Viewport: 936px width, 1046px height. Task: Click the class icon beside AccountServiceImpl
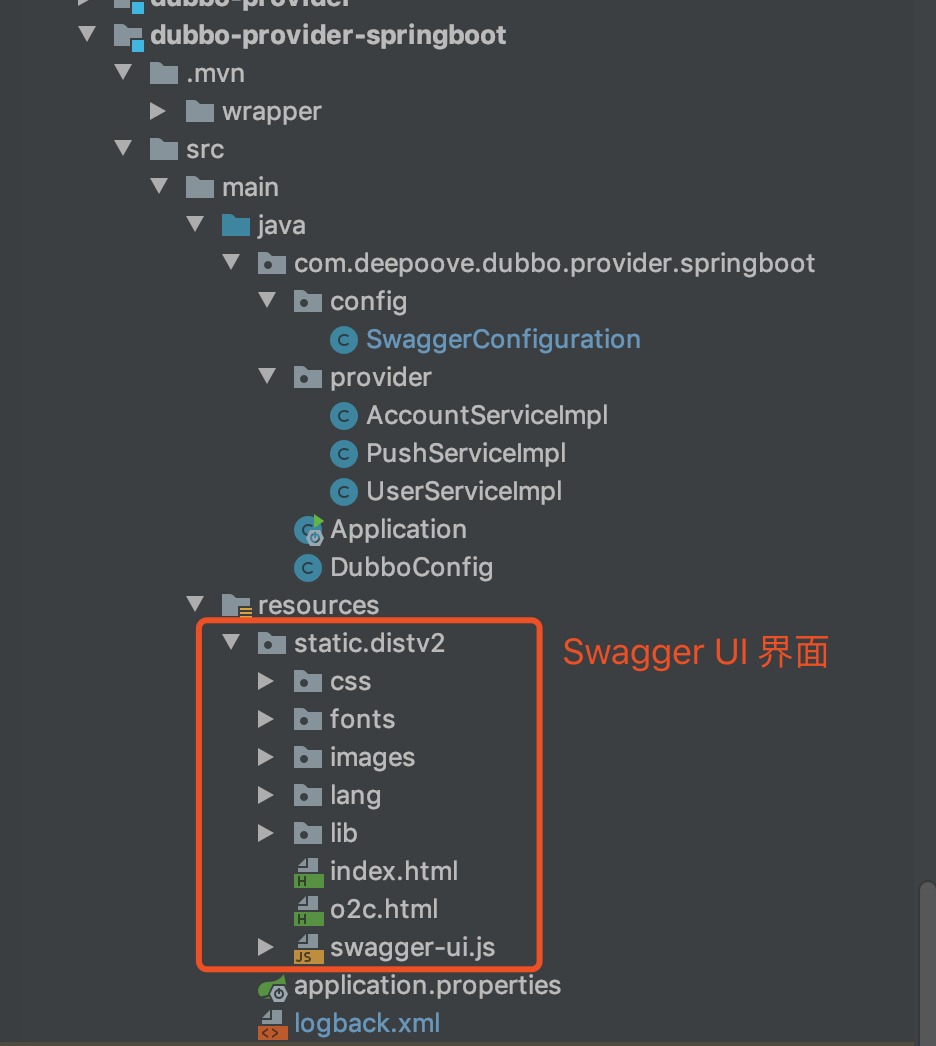(344, 415)
